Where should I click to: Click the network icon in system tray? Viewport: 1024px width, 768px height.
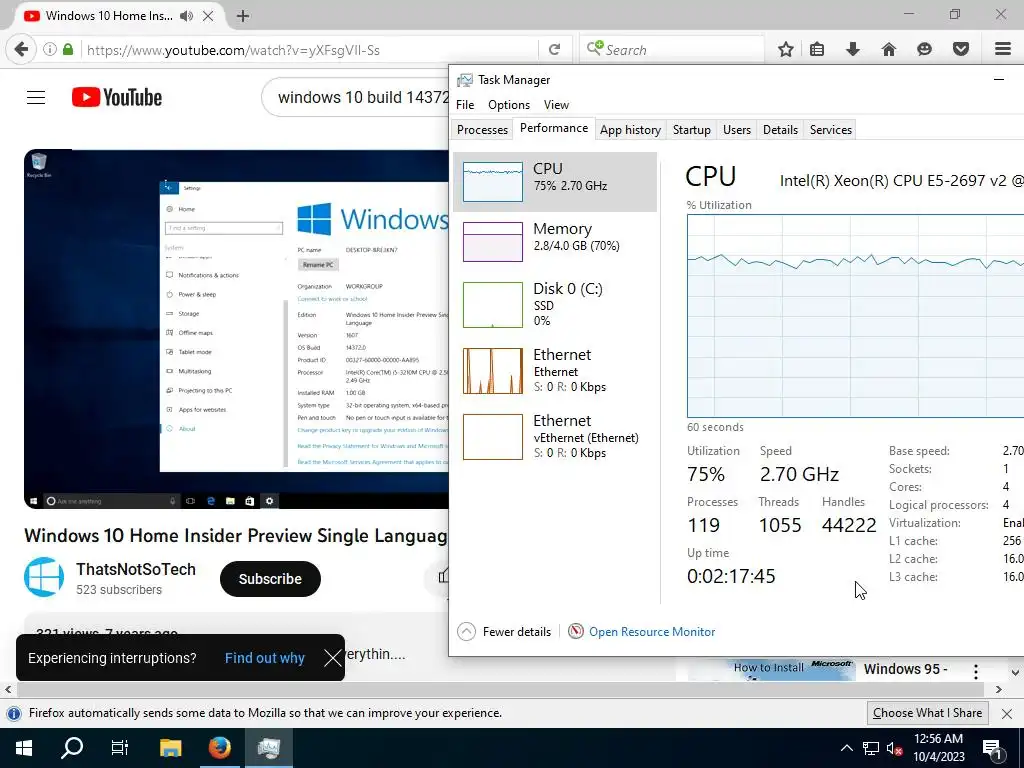(x=871, y=748)
